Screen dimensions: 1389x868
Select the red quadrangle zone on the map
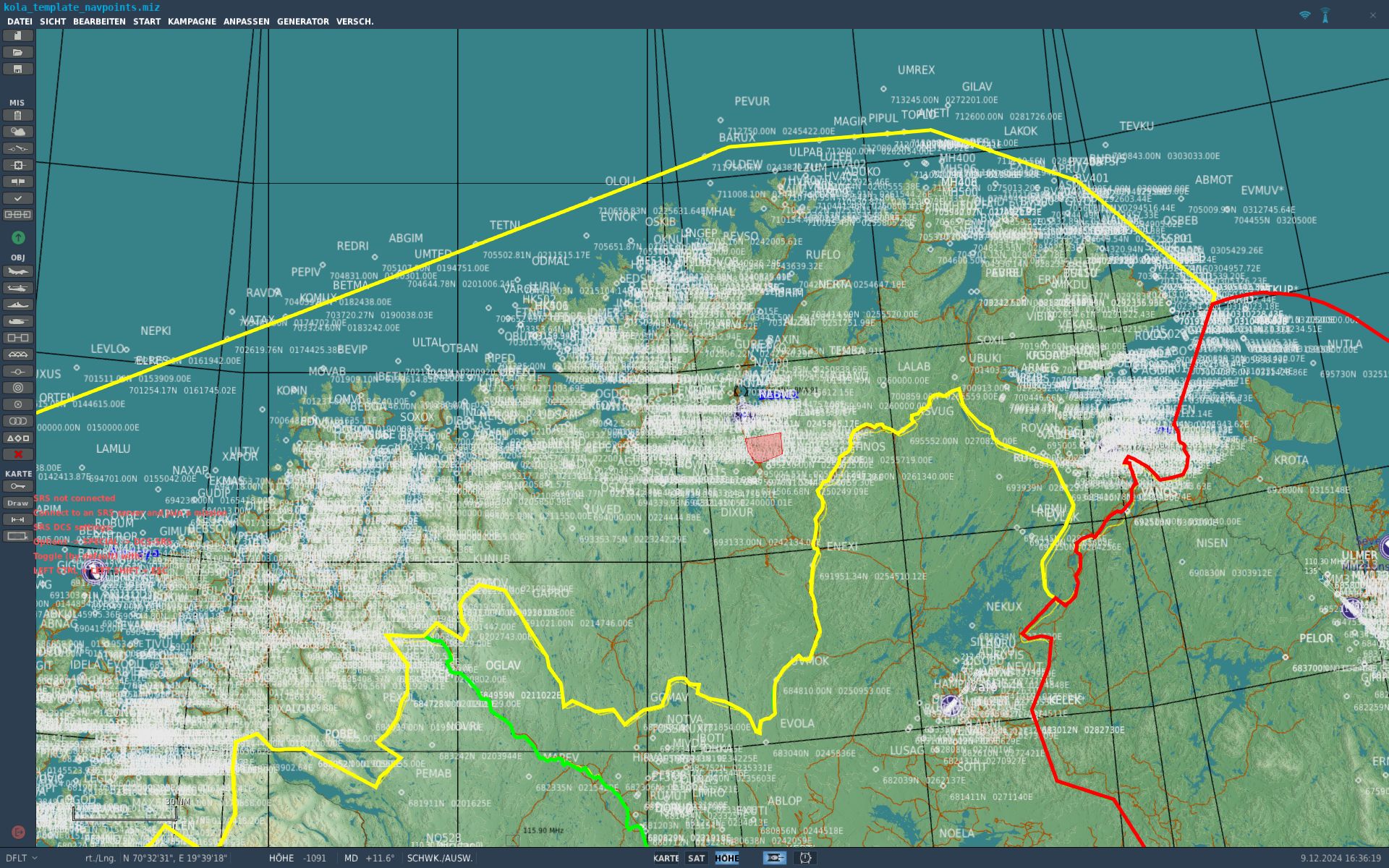tap(765, 448)
